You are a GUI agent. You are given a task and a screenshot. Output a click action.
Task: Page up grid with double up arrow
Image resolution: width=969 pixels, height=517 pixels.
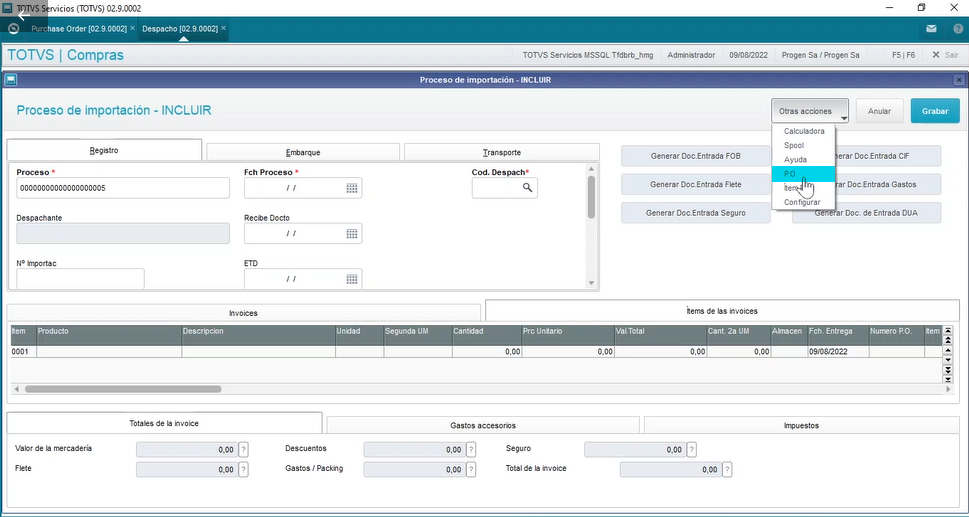click(948, 340)
